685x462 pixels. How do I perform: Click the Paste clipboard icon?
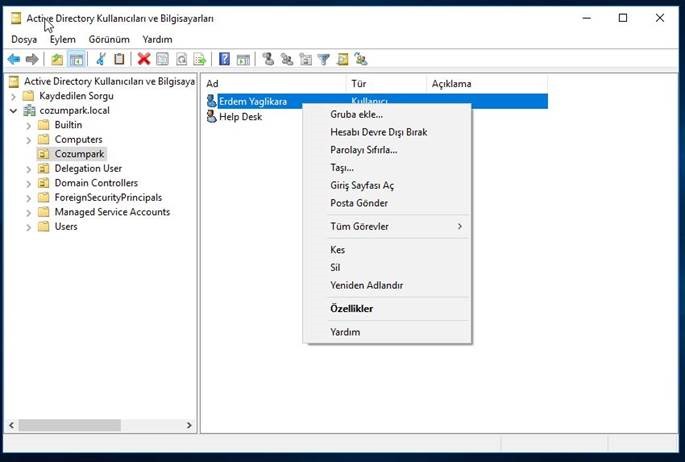[119, 59]
